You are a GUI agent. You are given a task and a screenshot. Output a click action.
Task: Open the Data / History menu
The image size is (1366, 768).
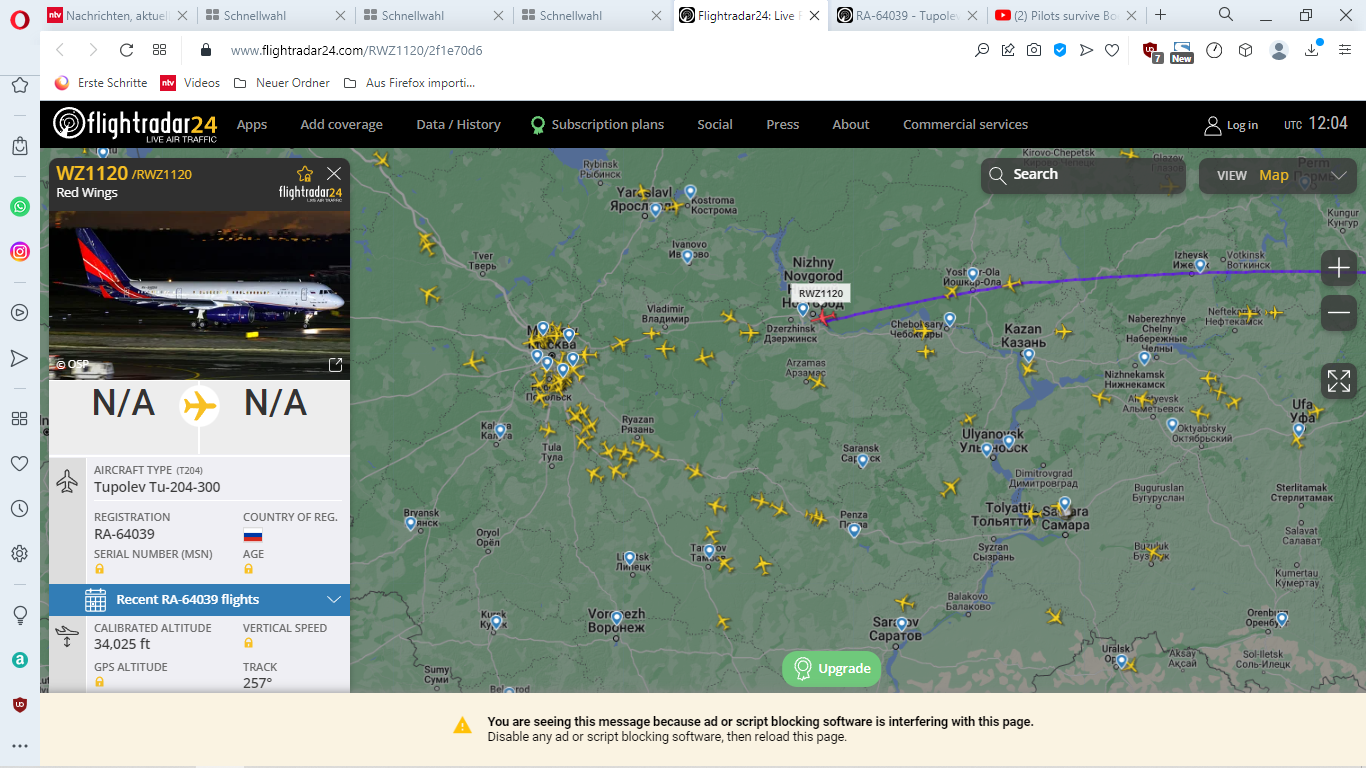click(458, 125)
